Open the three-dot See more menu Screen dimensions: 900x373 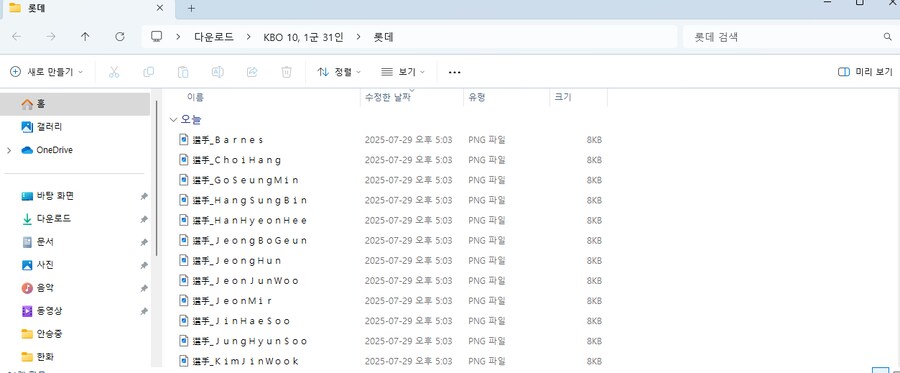click(455, 72)
